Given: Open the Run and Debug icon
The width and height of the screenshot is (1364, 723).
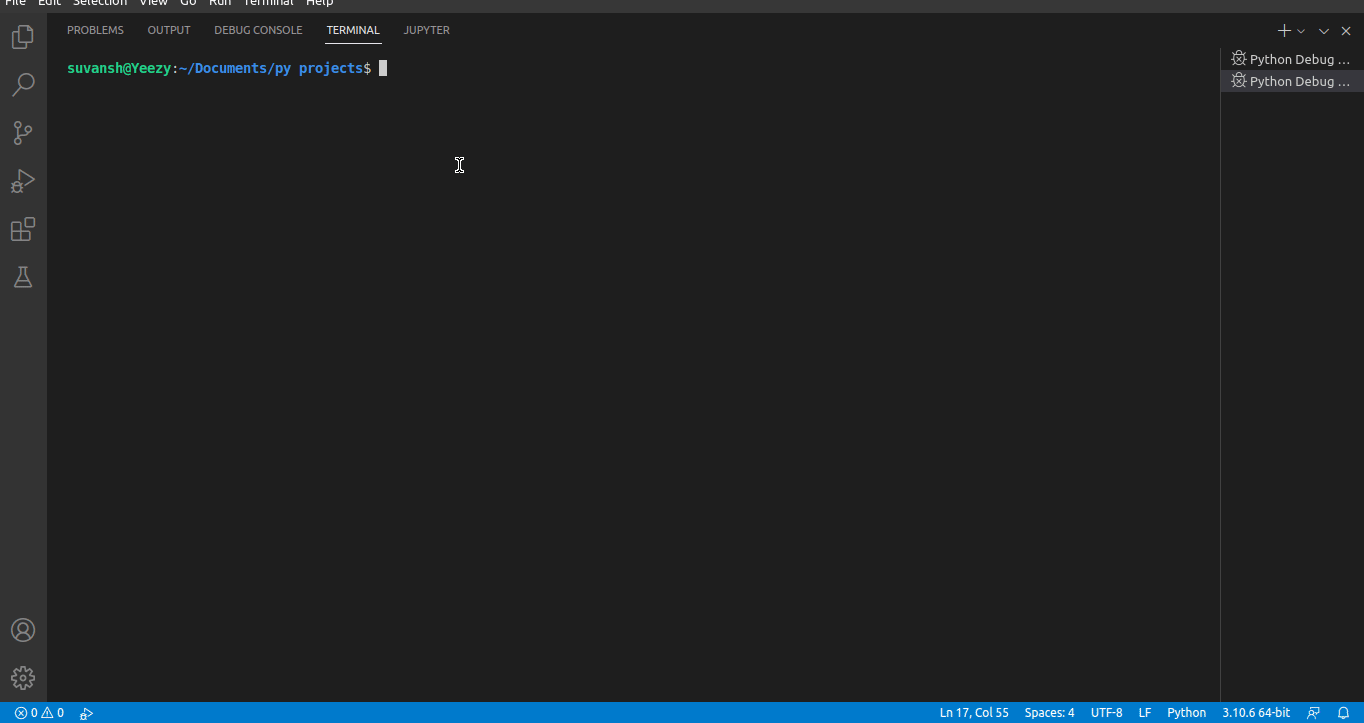Looking at the screenshot, I should point(22,181).
